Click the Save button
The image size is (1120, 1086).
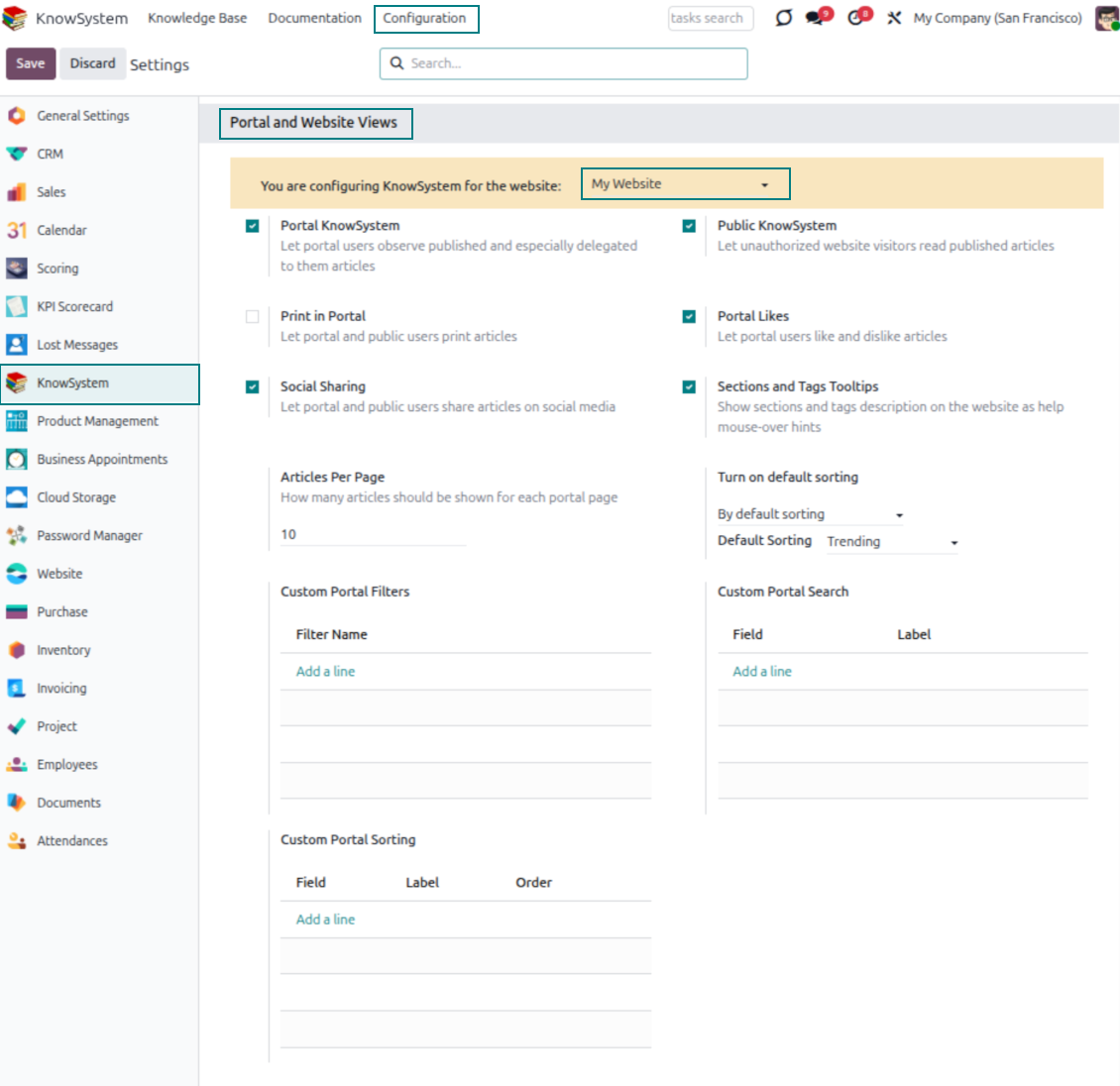[x=31, y=63]
